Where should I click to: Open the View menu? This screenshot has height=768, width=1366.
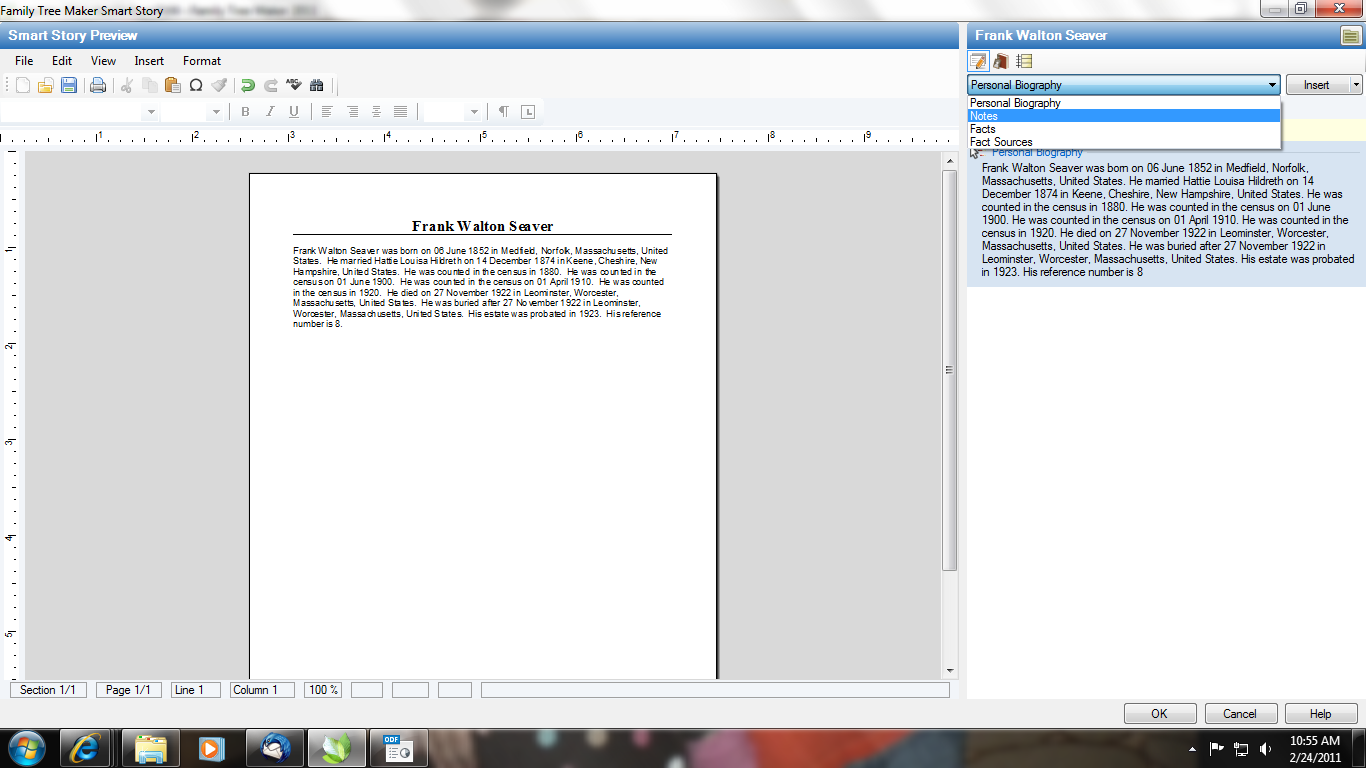click(103, 61)
